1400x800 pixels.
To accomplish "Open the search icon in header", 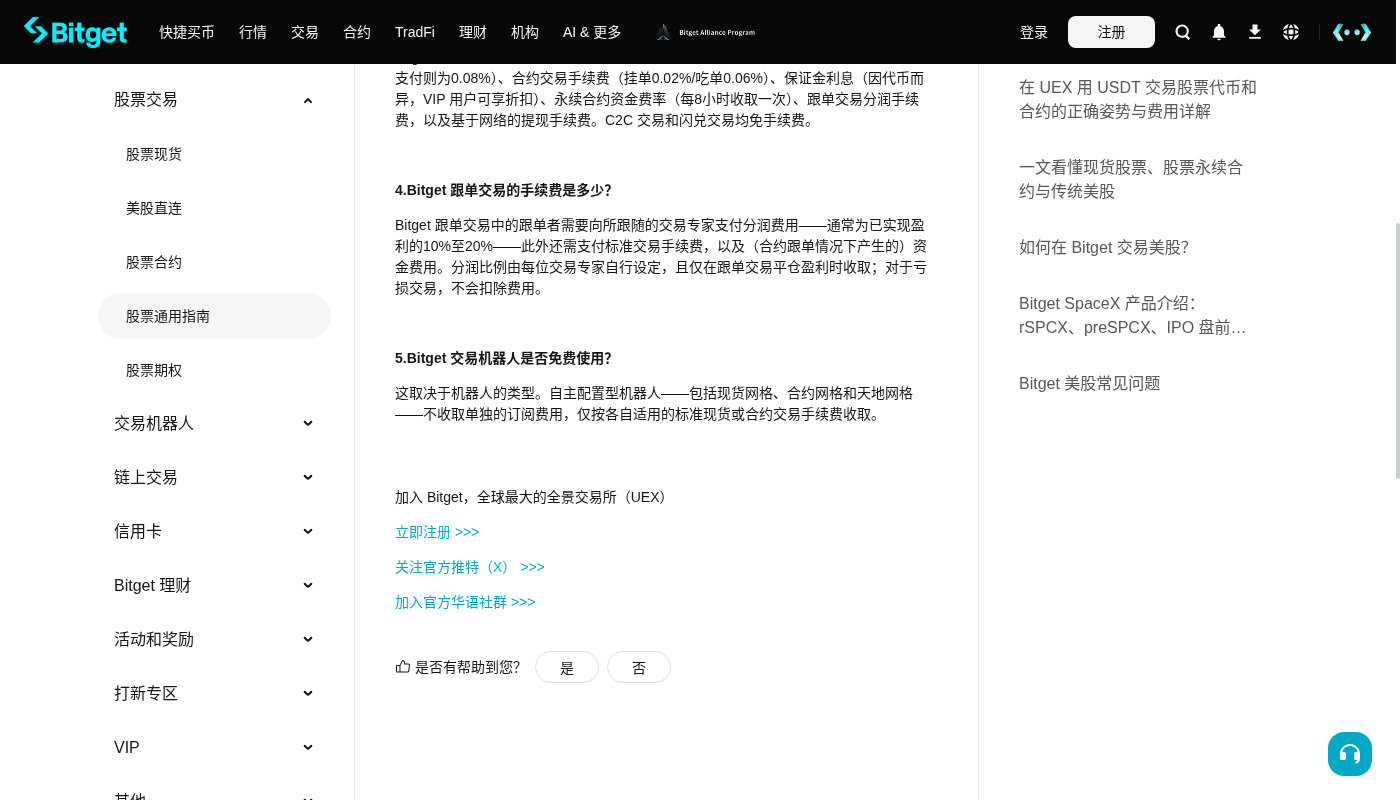I will click(1183, 32).
